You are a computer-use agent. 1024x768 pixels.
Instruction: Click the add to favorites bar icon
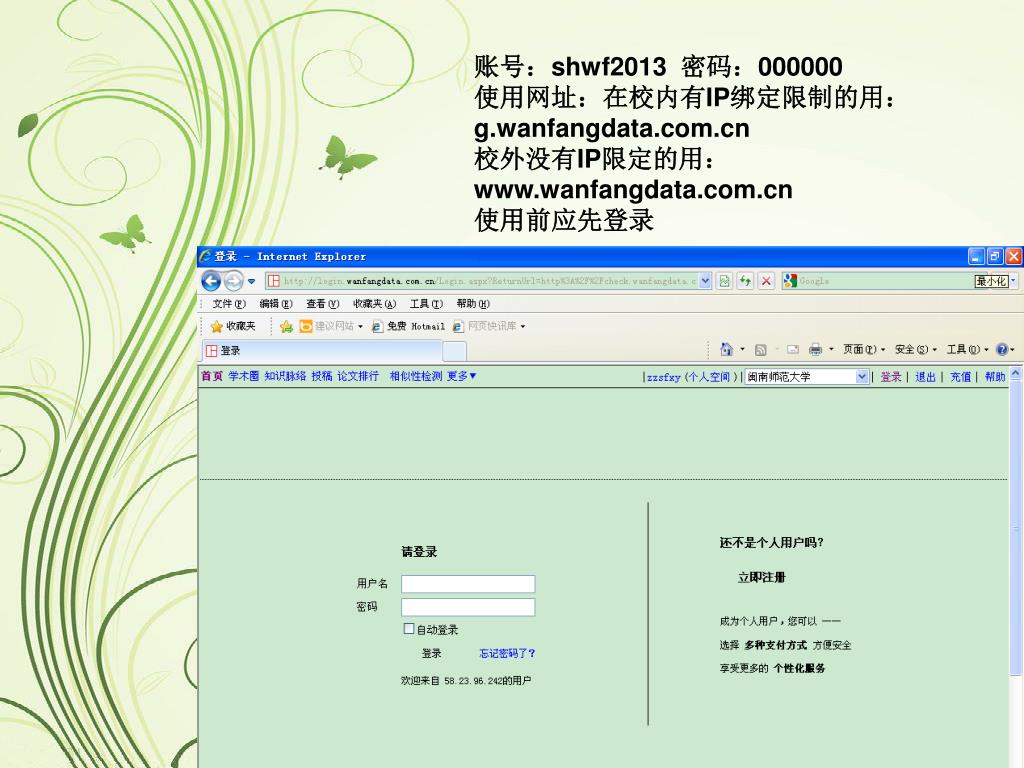pyautogui.click(x=286, y=326)
